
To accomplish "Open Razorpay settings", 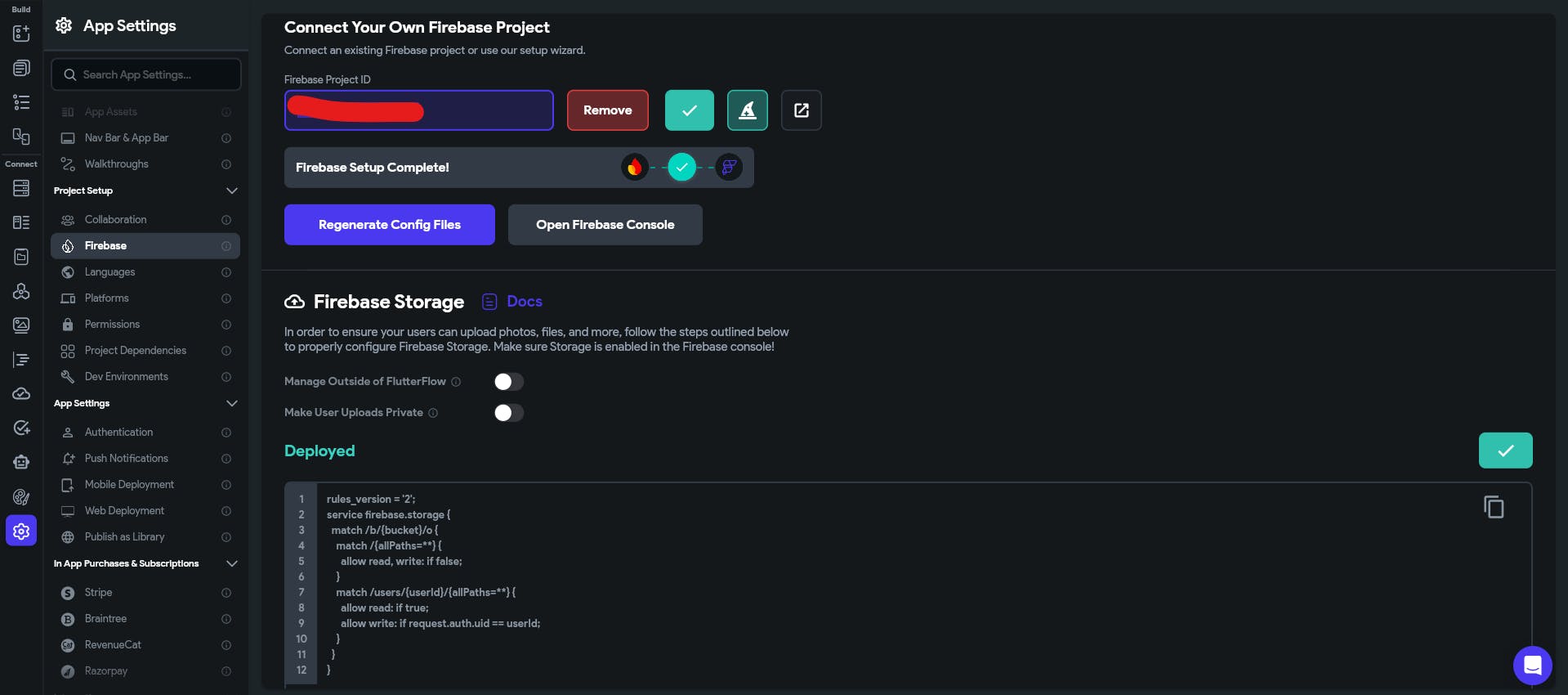I will point(145,671).
